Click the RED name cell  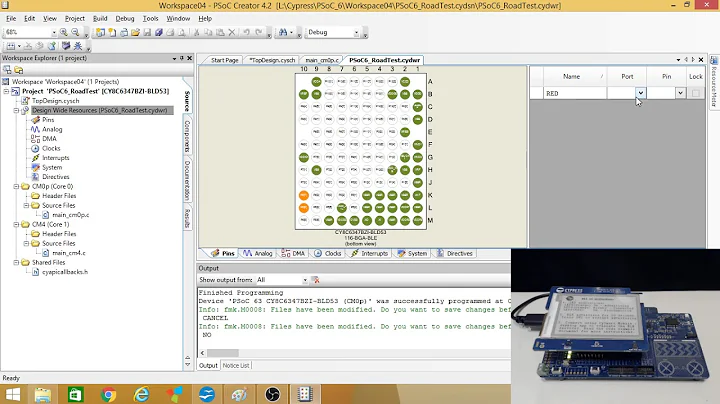pyautogui.click(x=575, y=93)
